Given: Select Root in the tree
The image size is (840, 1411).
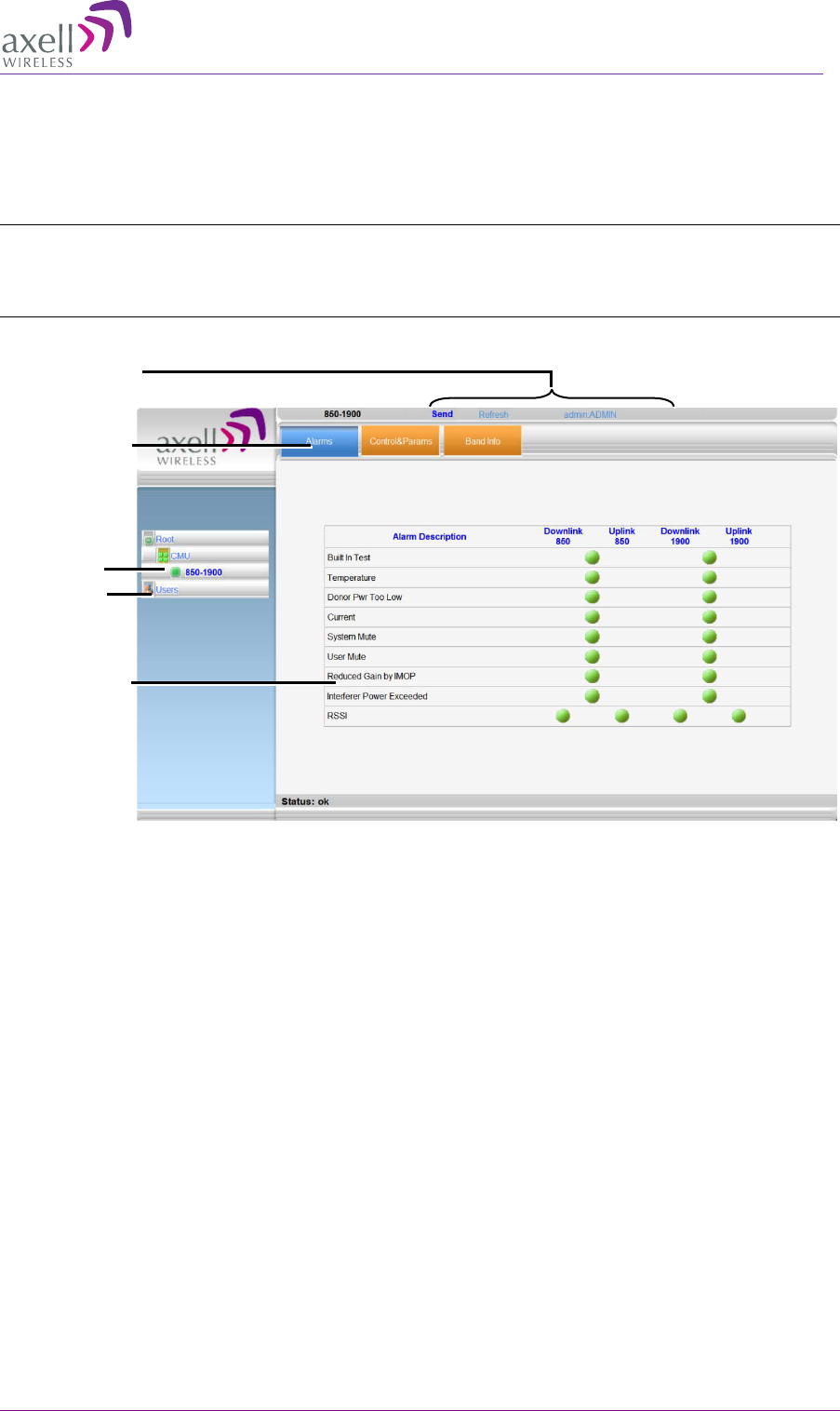Looking at the screenshot, I should tap(165, 539).
